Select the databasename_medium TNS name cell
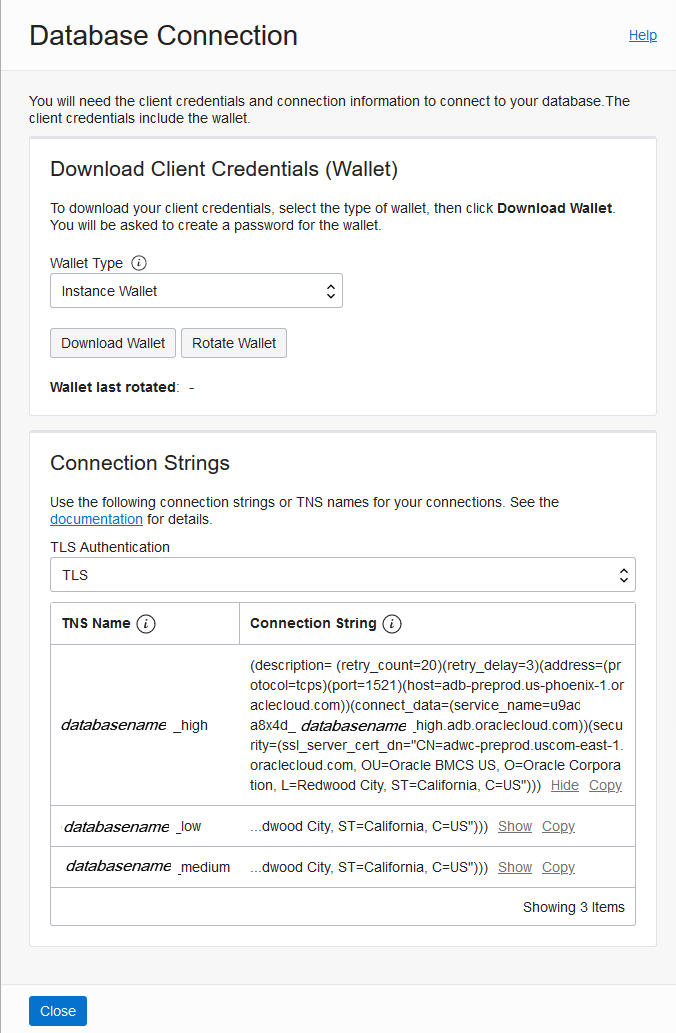This screenshot has width=676, height=1033. [147, 867]
